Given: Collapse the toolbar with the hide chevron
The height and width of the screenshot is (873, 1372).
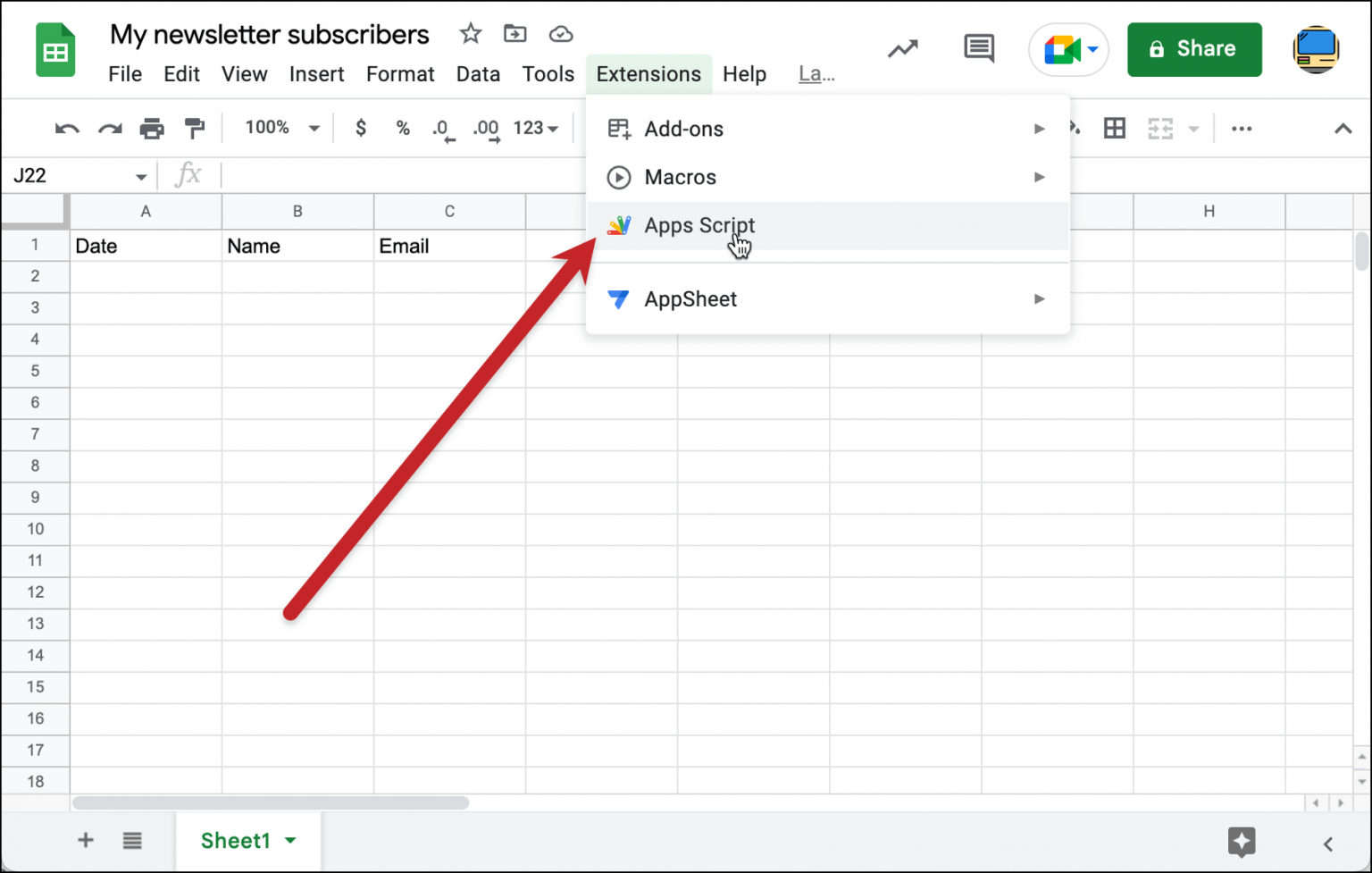Looking at the screenshot, I should pos(1343,128).
